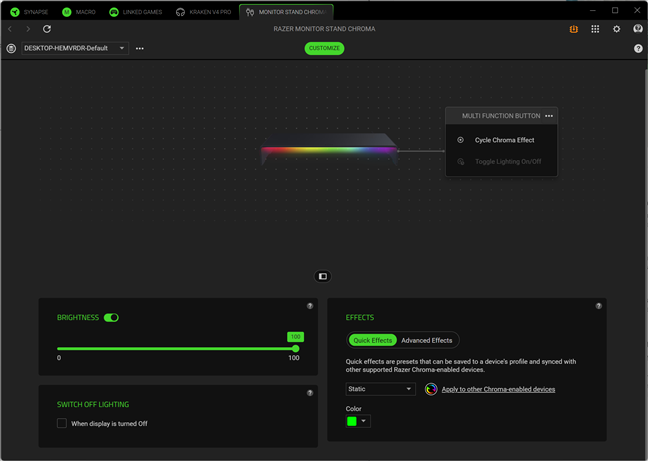Screen dimensions: 648x461
Task: Check When display is turned Off
Action: pos(62,423)
